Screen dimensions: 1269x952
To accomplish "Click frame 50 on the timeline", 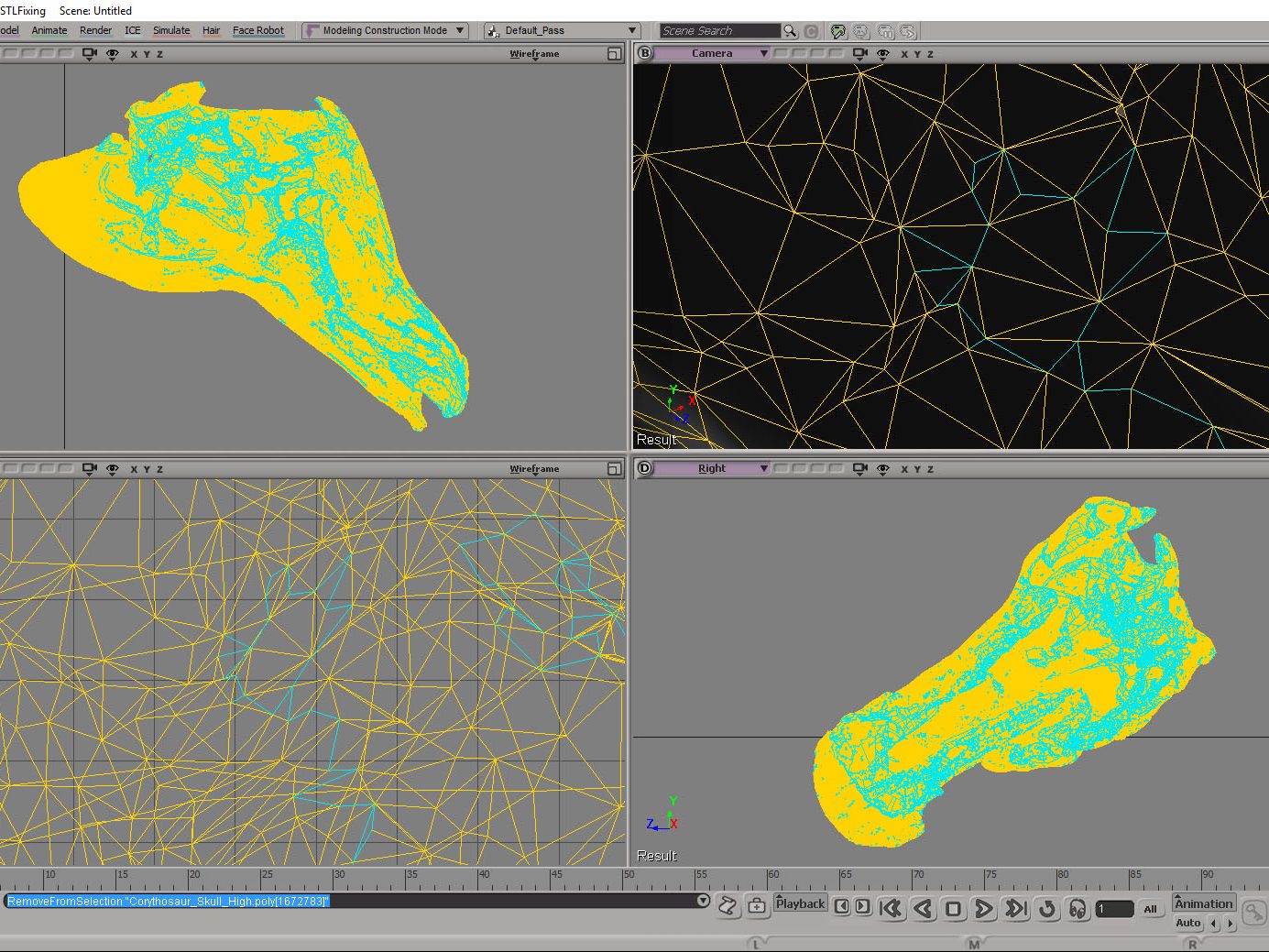I will (624, 883).
